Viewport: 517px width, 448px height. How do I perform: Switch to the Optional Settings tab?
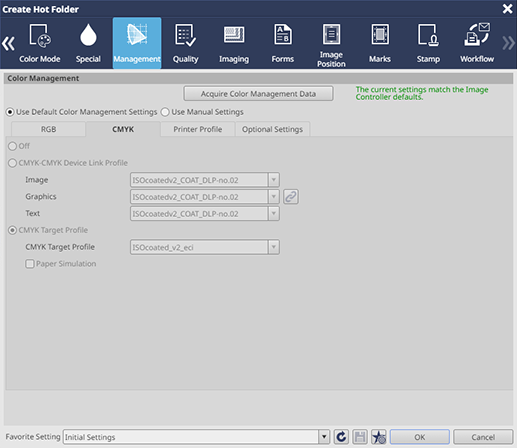[272, 129]
